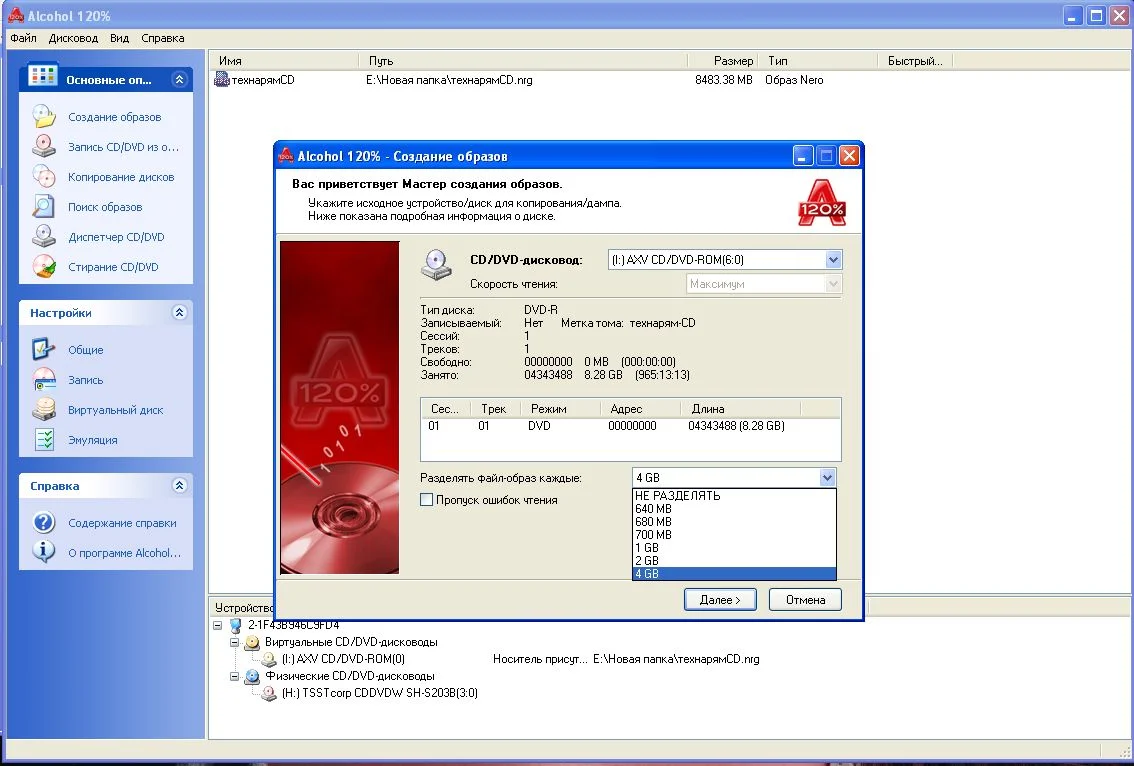
Task: Click the О программе Alcohol info icon
Action: (44, 552)
